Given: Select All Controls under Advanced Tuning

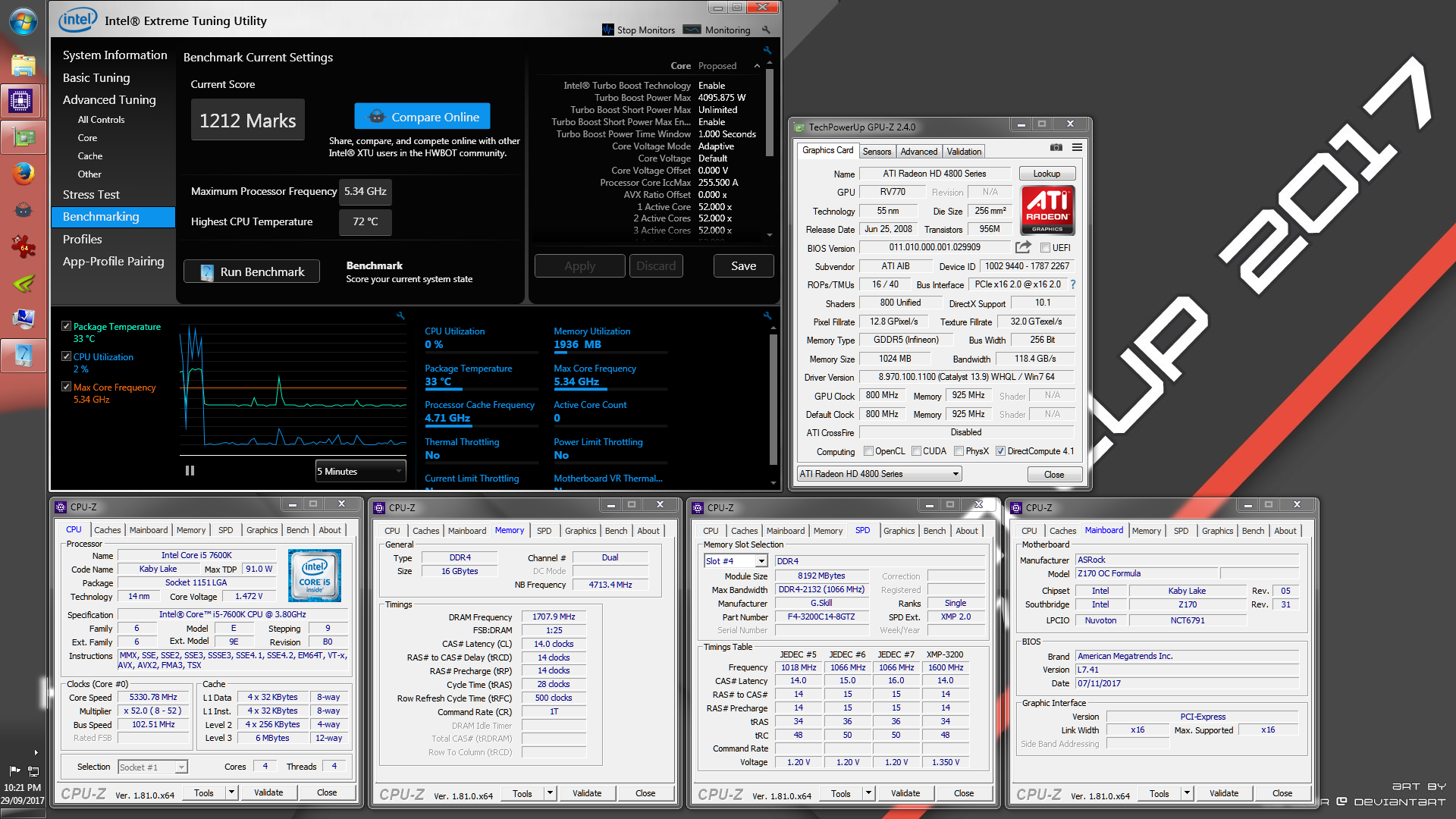Looking at the screenshot, I should 101,120.
